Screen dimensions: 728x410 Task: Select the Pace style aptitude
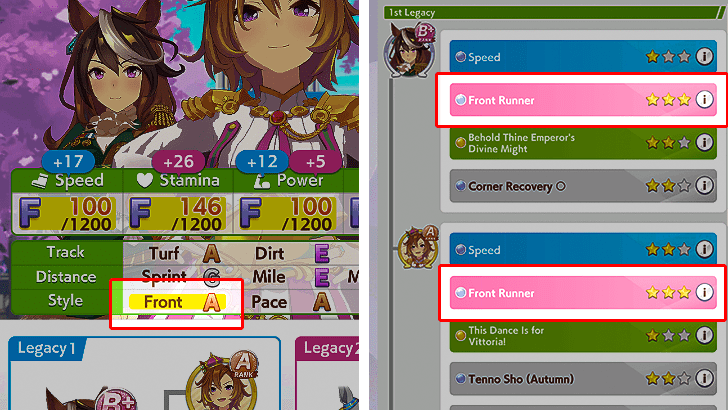(291, 302)
